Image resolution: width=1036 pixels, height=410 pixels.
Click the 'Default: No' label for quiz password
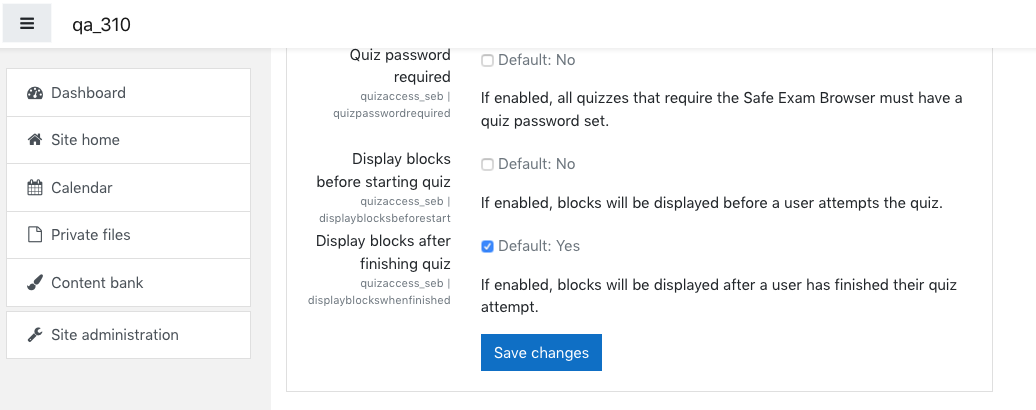[x=536, y=60]
